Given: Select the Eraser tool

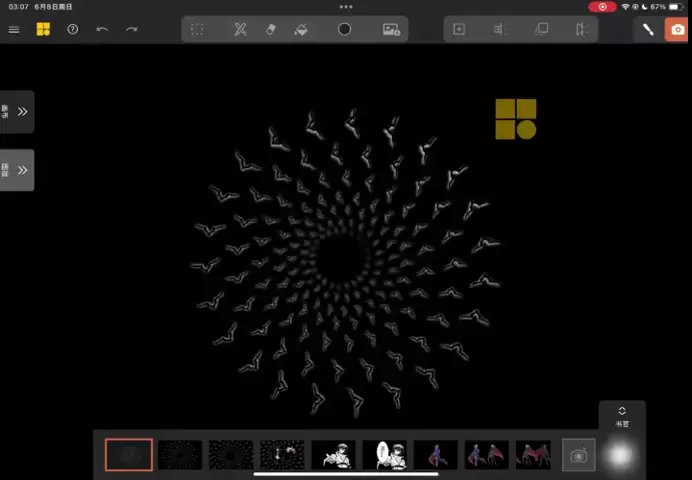Looking at the screenshot, I should pyautogui.click(x=271, y=30).
